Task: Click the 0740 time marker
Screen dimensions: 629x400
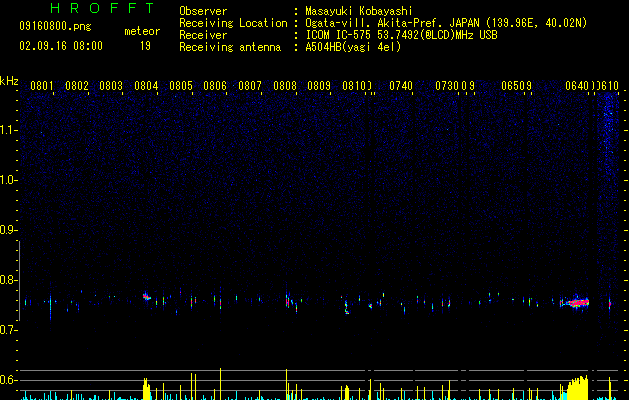Action: tap(401, 86)
